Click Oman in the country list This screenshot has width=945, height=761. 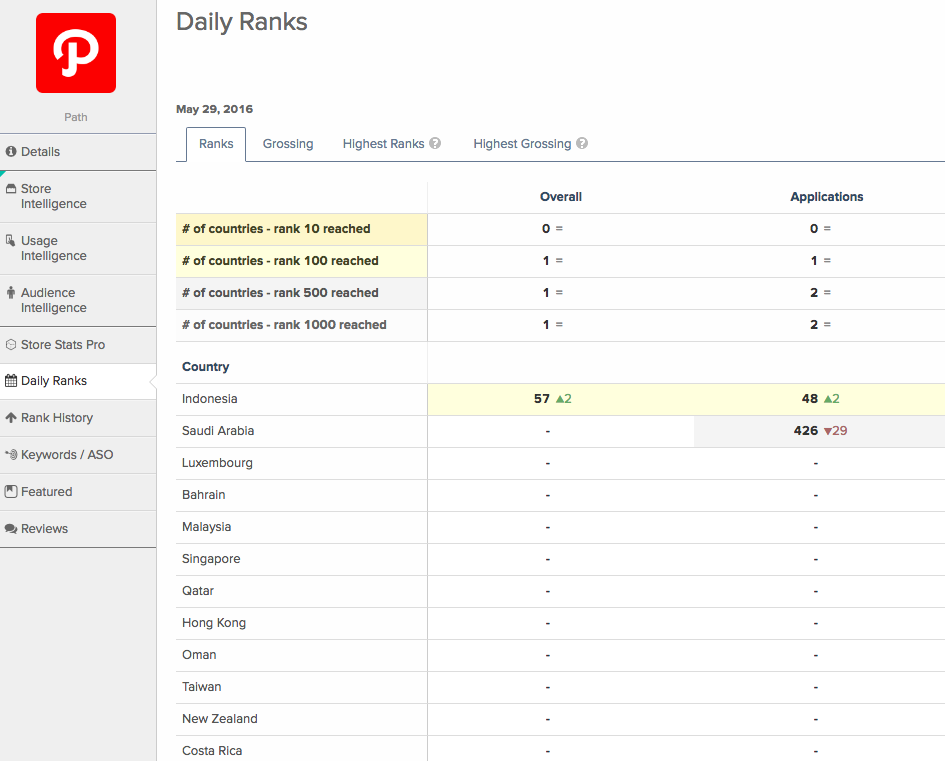pyautogui.click(x=199, y=654)
